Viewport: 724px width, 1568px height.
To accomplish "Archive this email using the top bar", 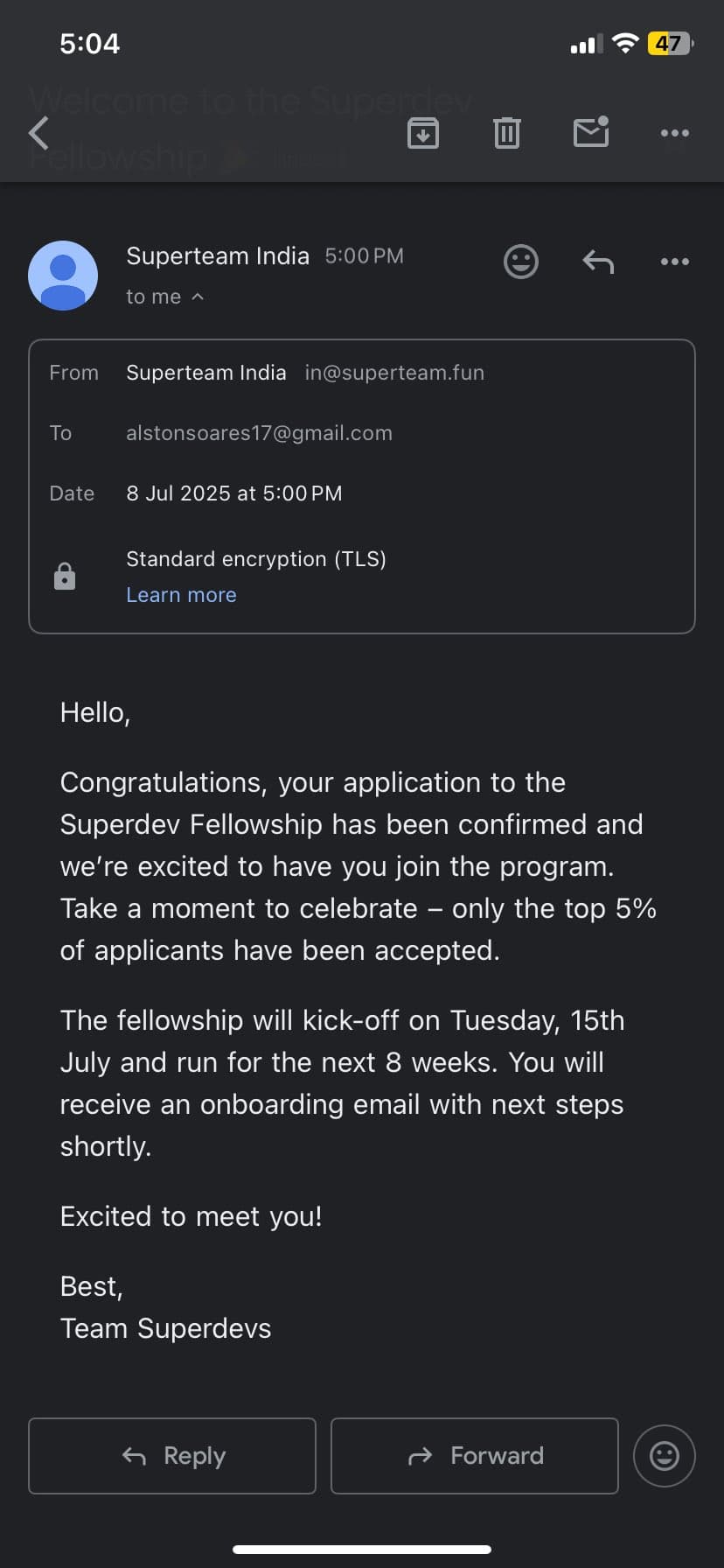I will (x=423, y=133).
